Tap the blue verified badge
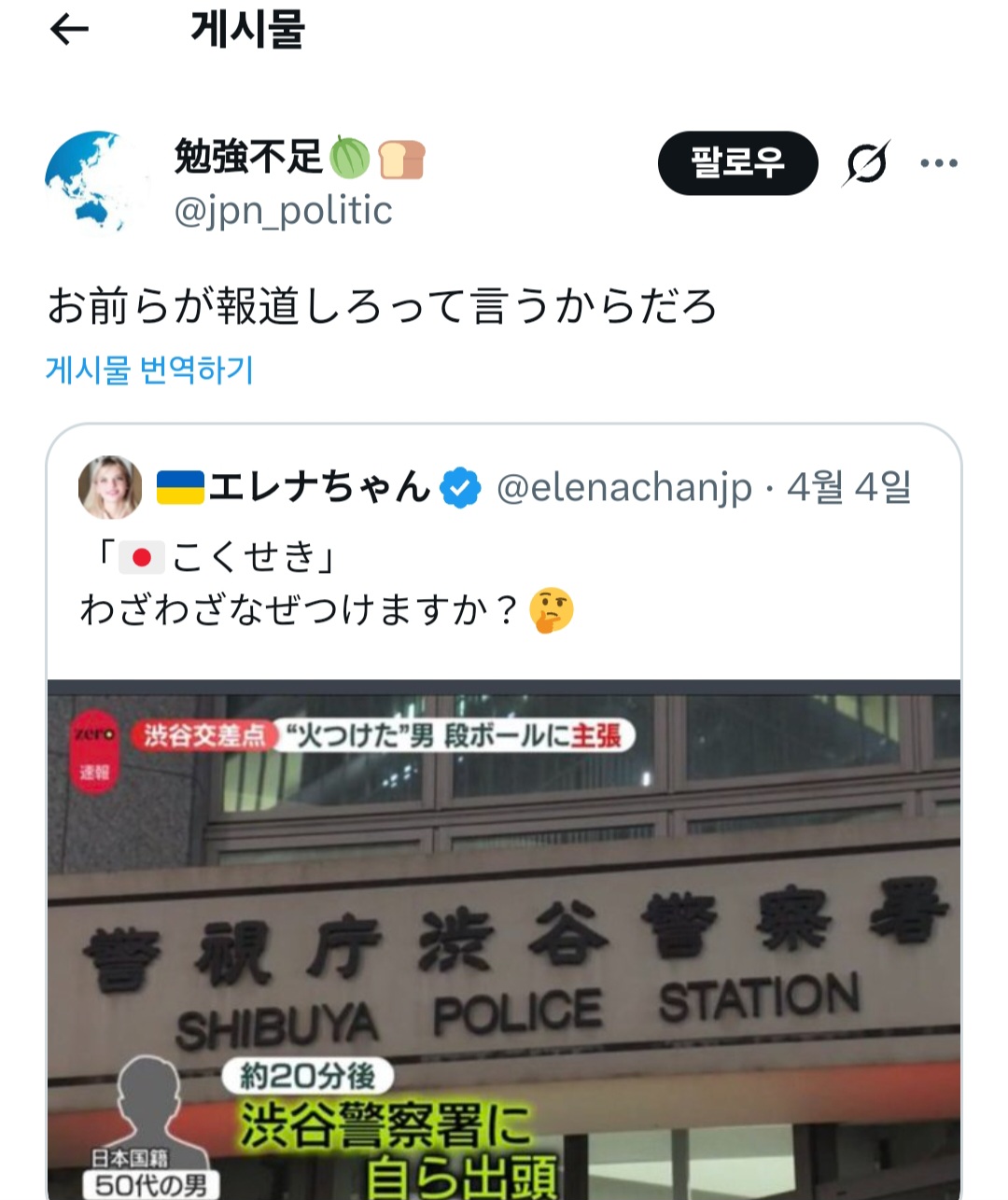The width and height of the screenshot is (1008, 1200). pos(460,487)
